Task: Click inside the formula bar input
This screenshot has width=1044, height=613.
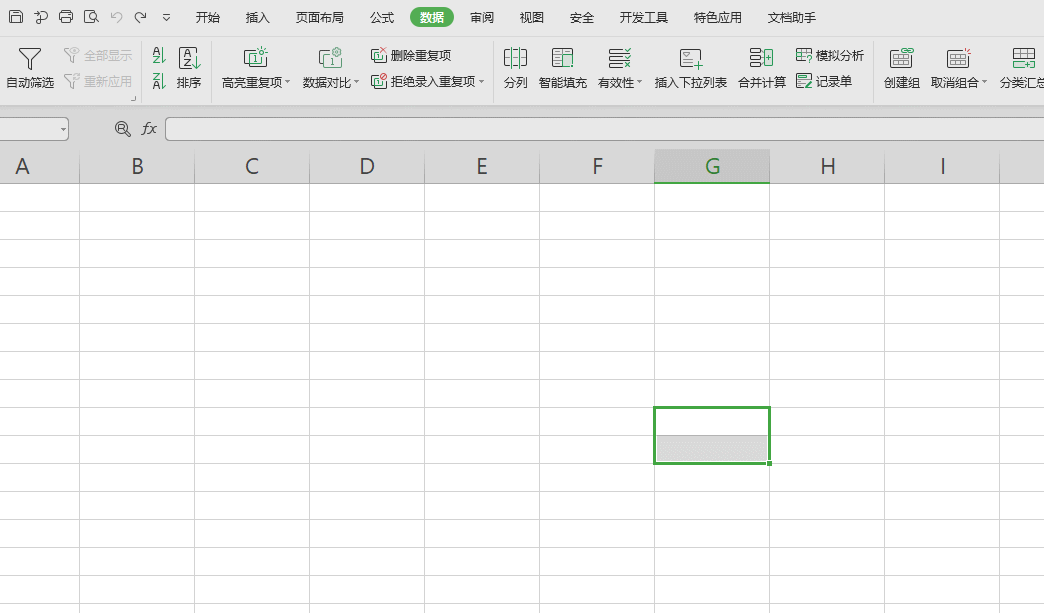Action: pos(605,129)
